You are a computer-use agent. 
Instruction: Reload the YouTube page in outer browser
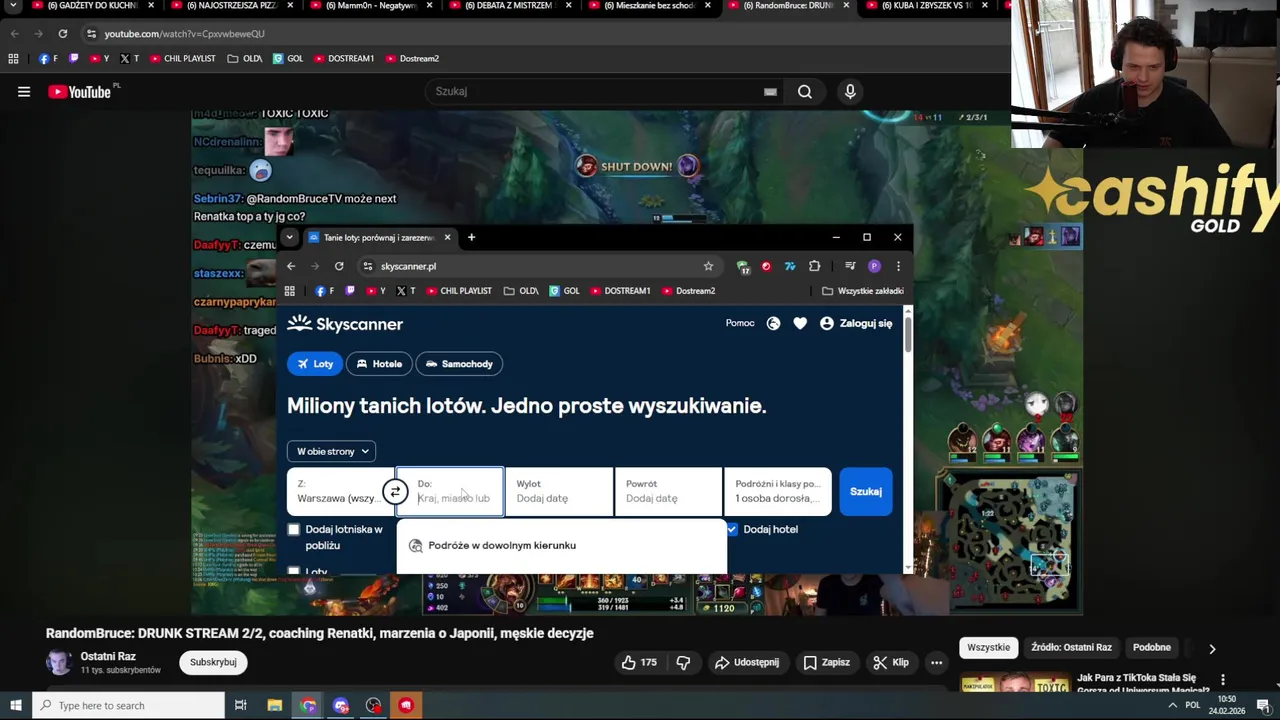pyautogui.click(x=62, y=34)
